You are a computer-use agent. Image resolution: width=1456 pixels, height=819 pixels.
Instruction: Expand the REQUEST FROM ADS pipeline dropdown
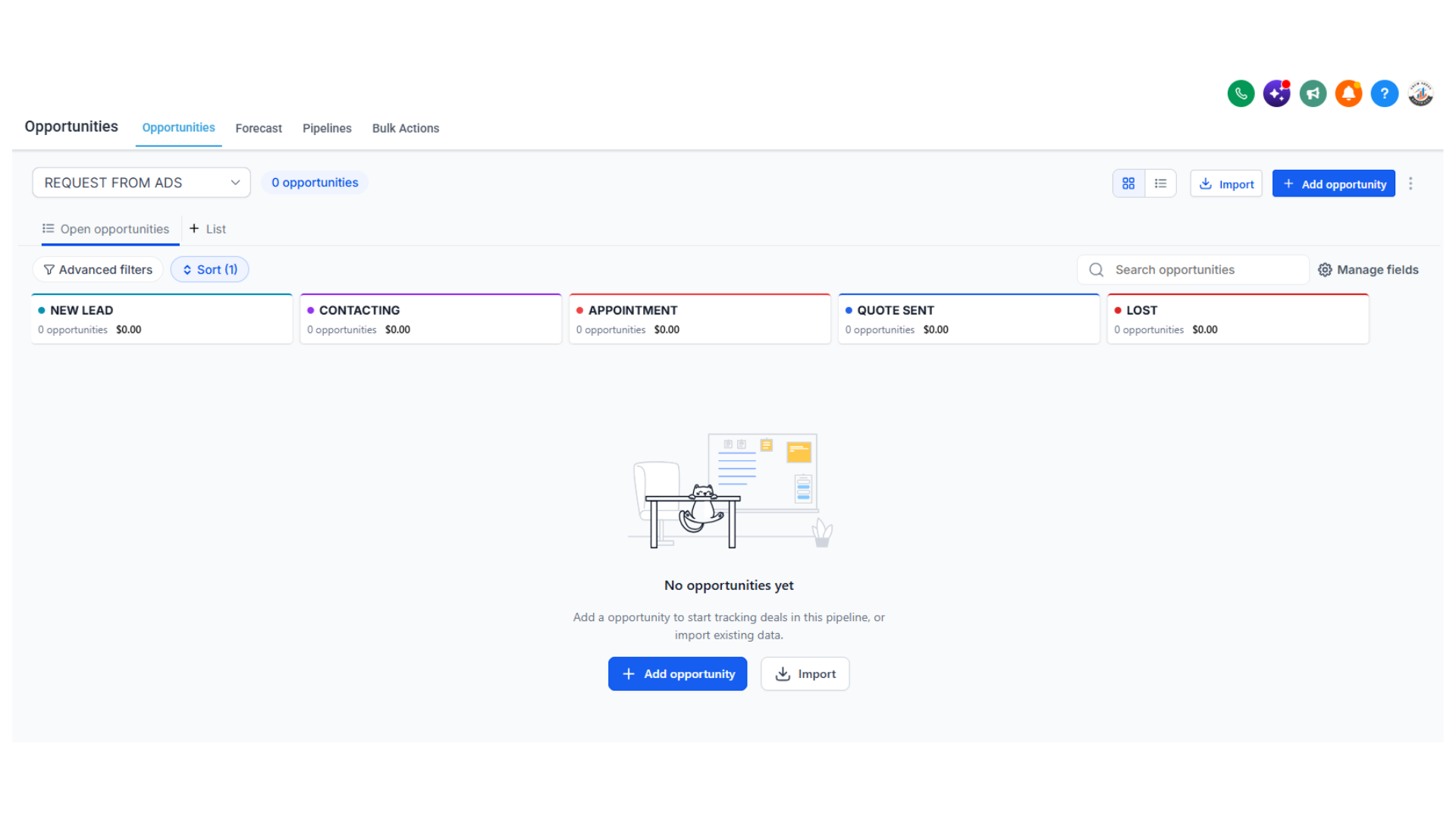141,183
